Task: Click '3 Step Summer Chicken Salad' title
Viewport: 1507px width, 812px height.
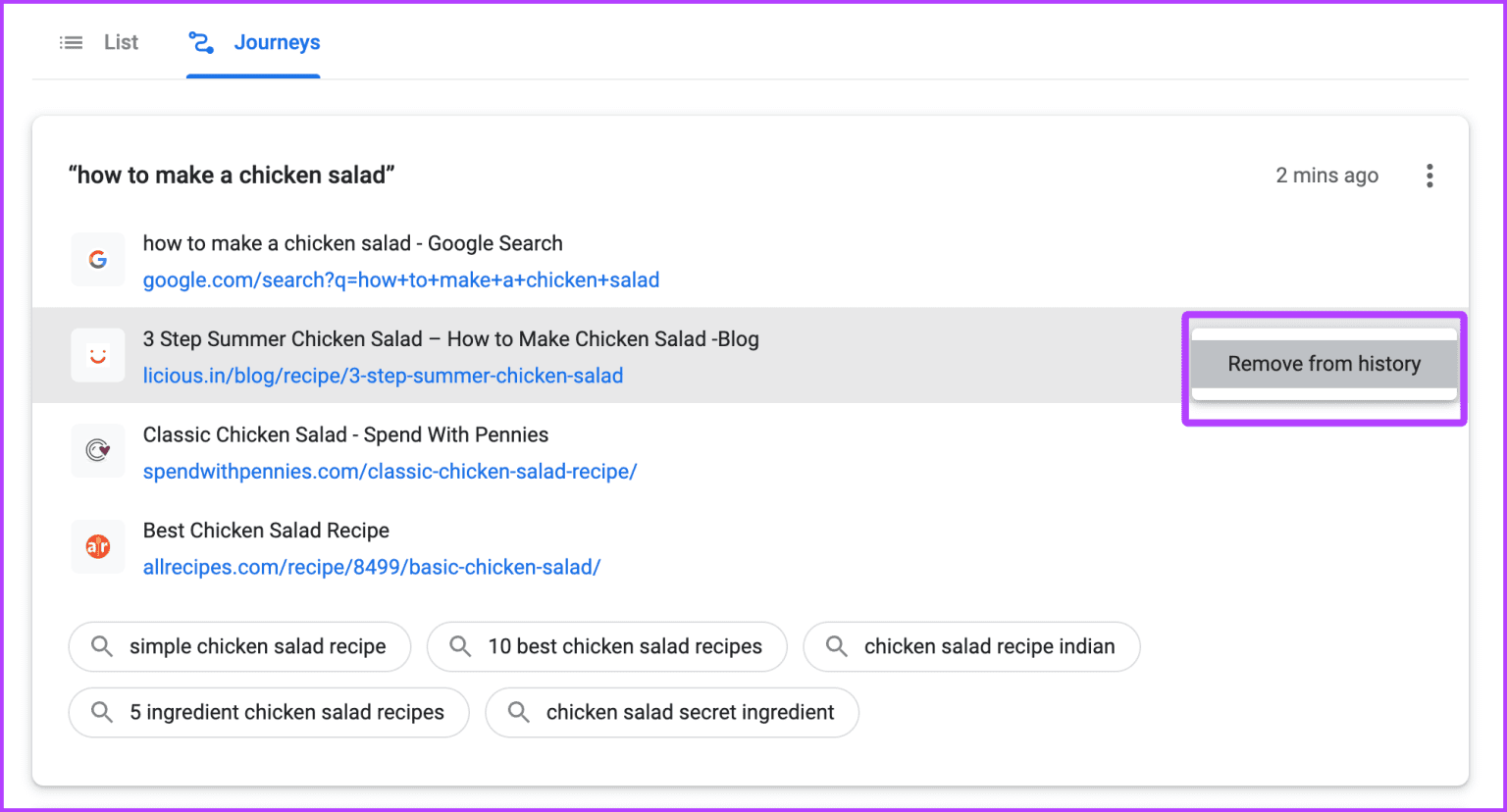Action: pos(451,339)
